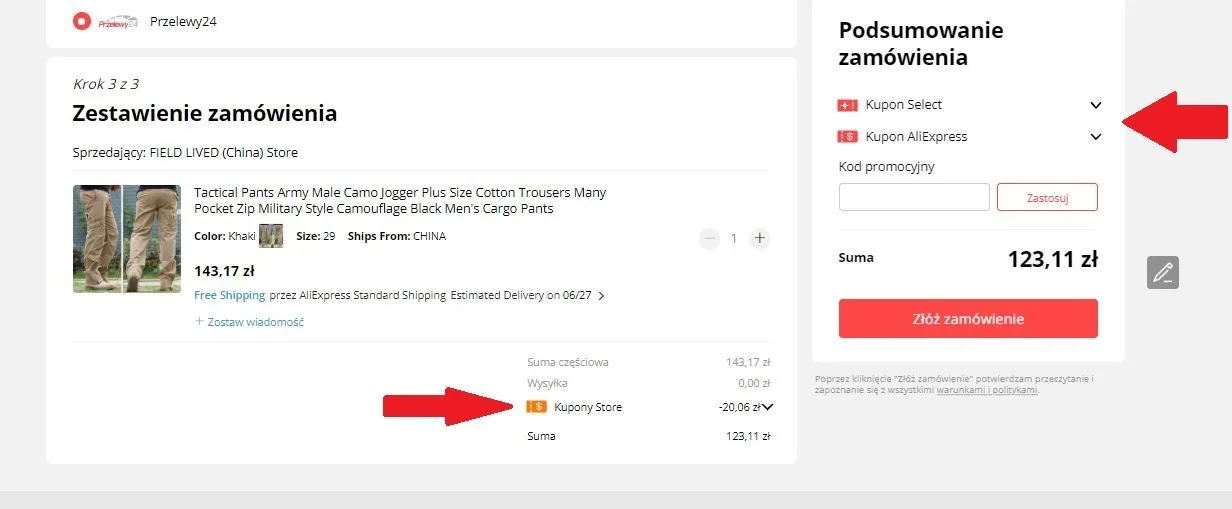Click the gray edit pencil icon

(x=1163, y=272)
